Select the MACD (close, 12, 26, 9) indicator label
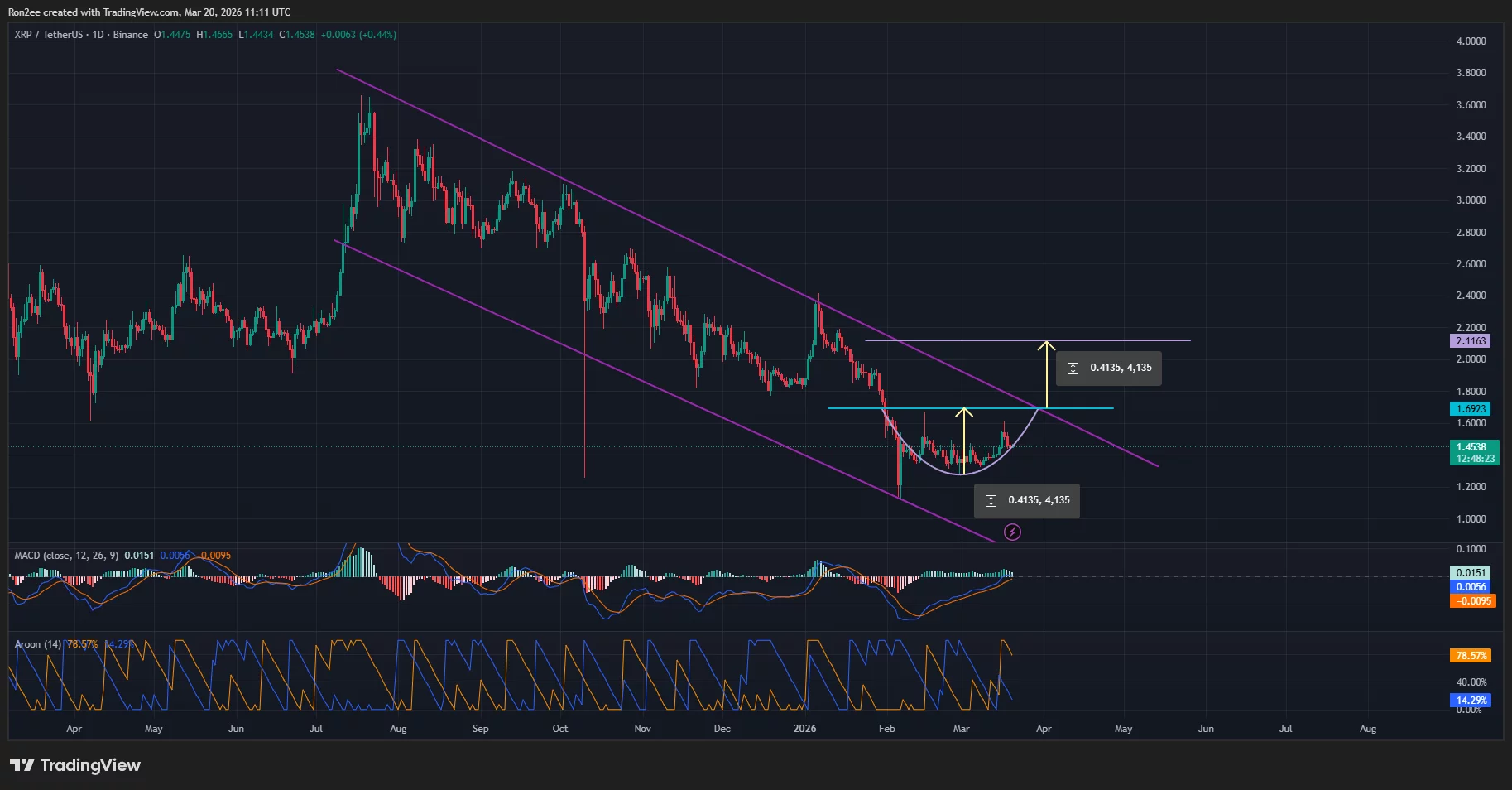Screen dimensions: 1512x790 click(66, 556)
